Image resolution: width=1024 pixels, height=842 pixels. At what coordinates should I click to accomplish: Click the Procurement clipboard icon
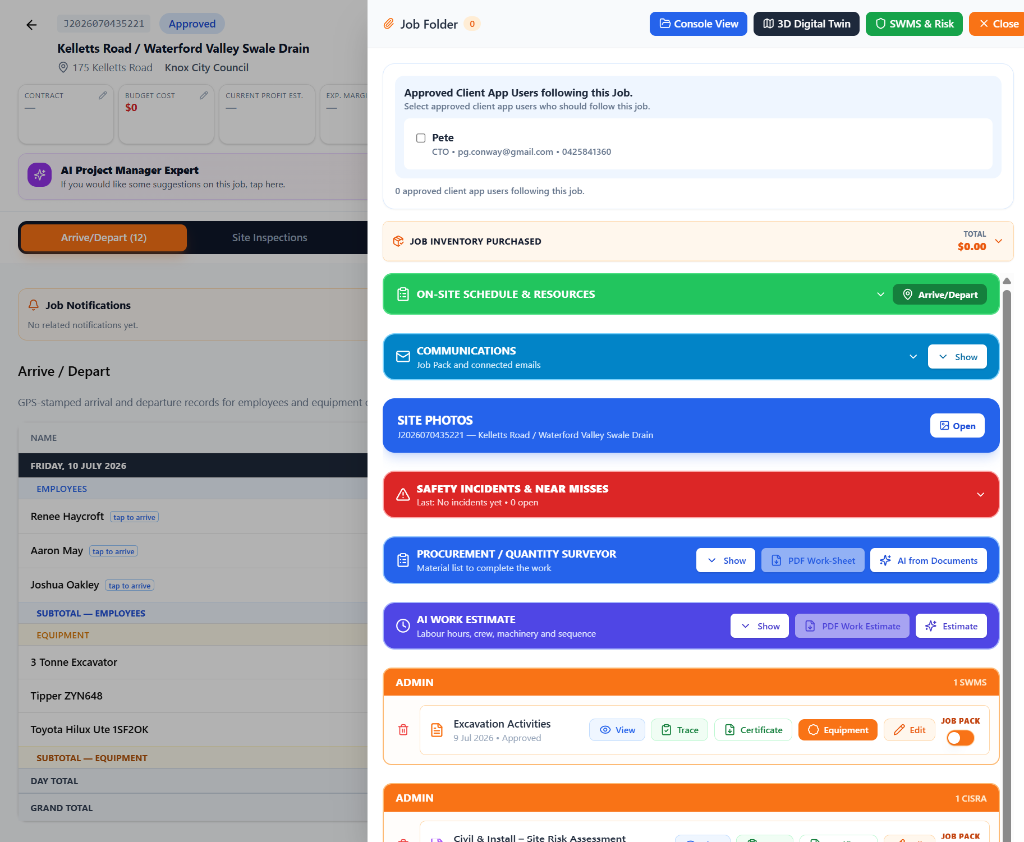click(403, 560)
